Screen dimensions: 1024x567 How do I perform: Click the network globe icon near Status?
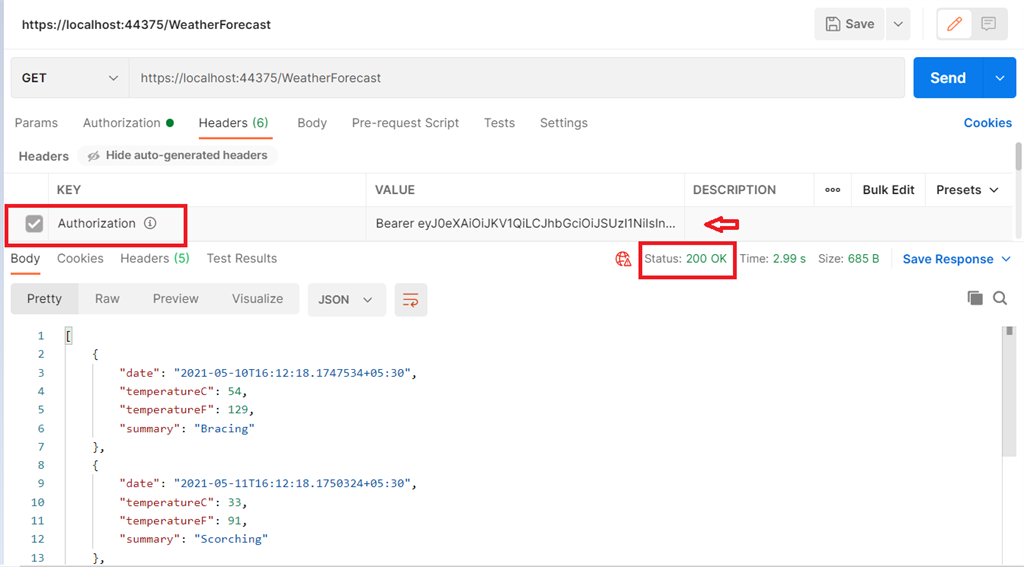tap(624, 259)
